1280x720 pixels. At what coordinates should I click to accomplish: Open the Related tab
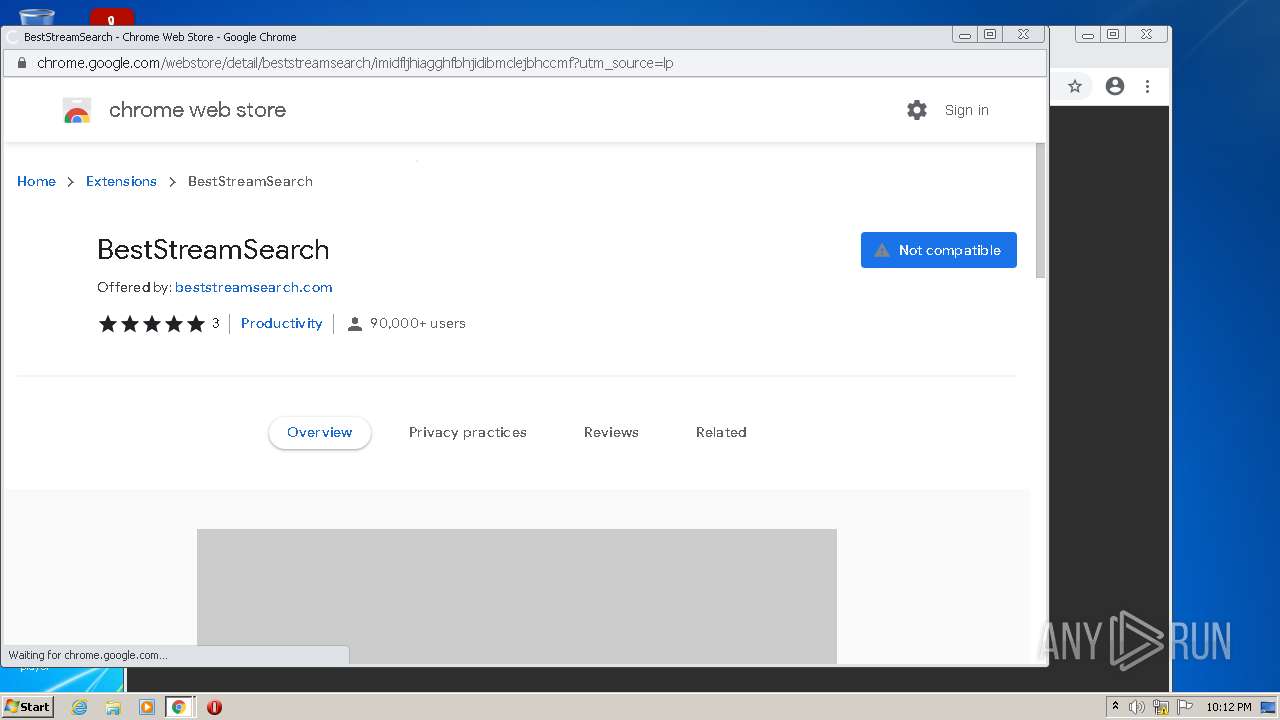(721, 432)
